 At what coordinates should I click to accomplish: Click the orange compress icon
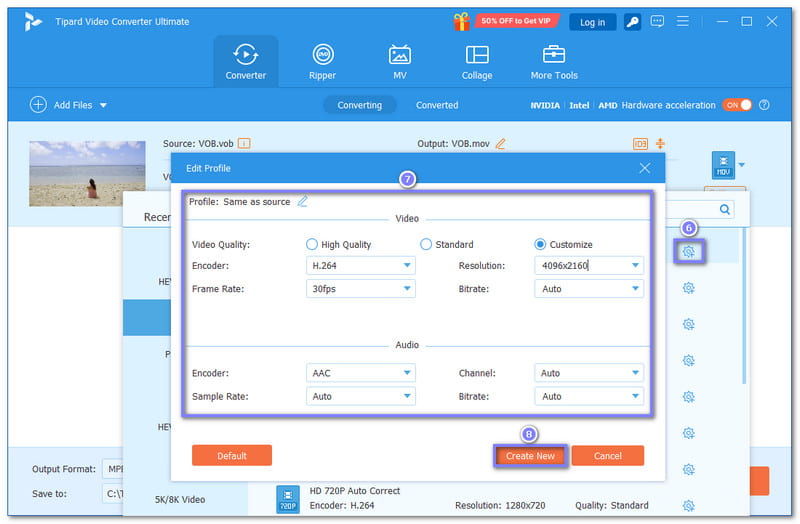660,143
